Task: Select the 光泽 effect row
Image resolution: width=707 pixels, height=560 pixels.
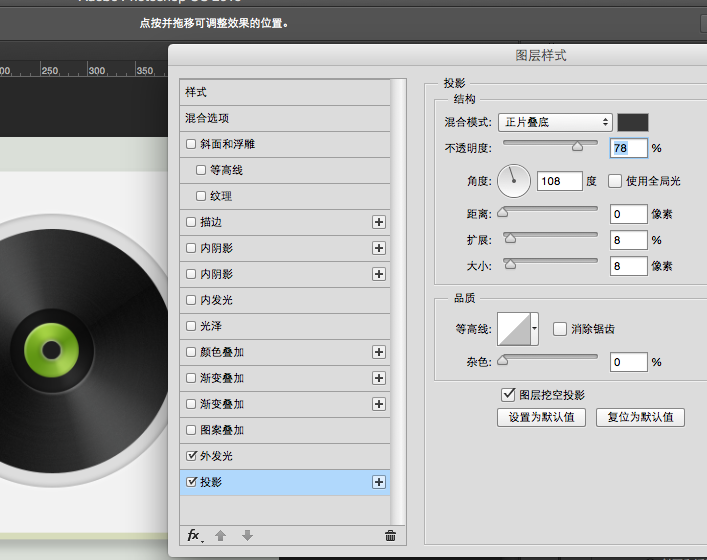Action: 285,326
